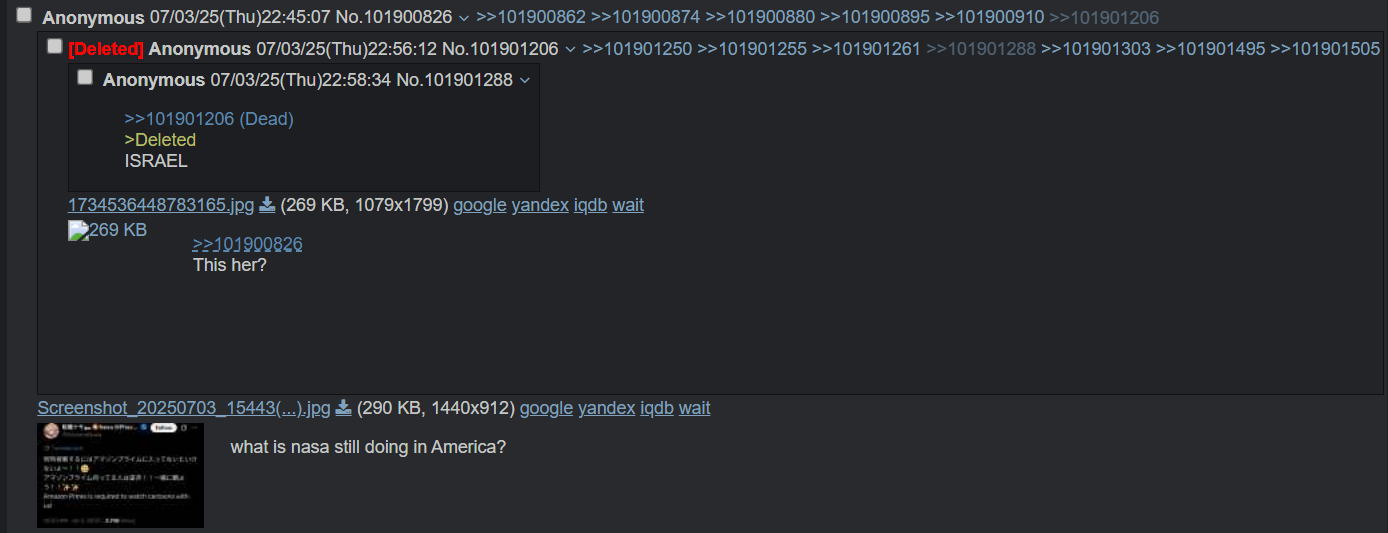
Task: Jump to reply backlink >>101900862
Action: (530, 17)
